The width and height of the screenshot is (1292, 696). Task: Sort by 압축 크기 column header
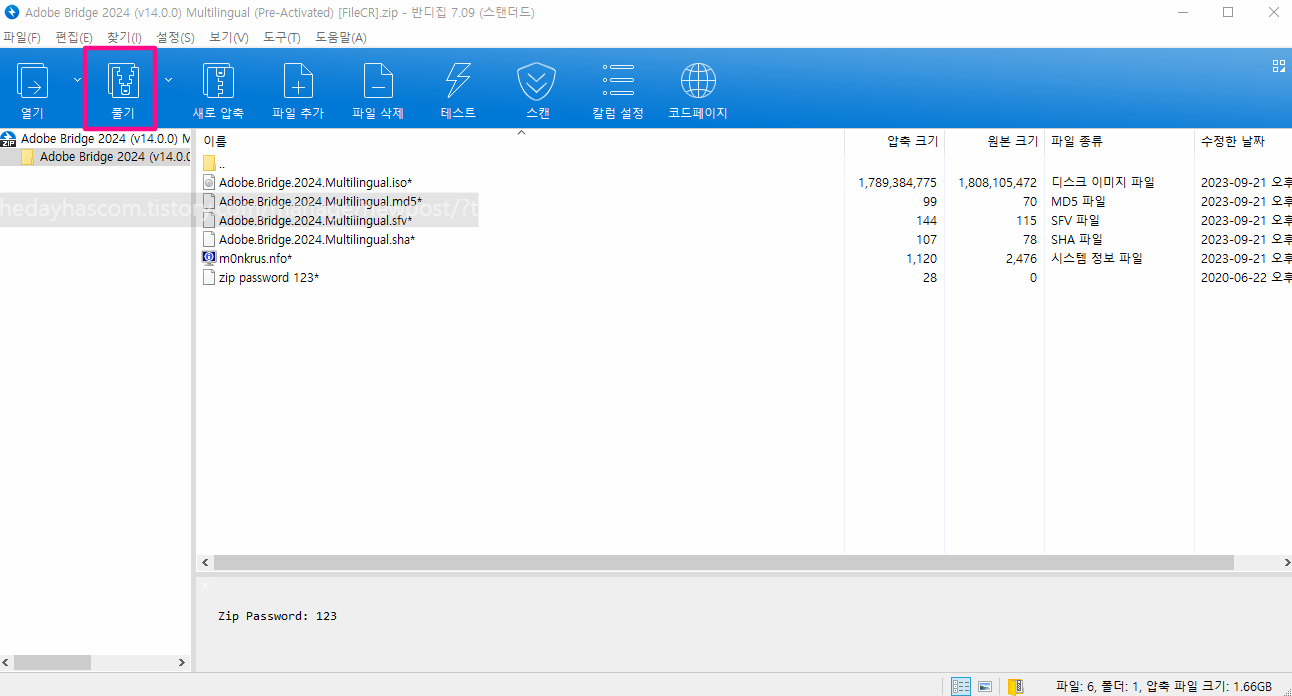pos(913,142)
